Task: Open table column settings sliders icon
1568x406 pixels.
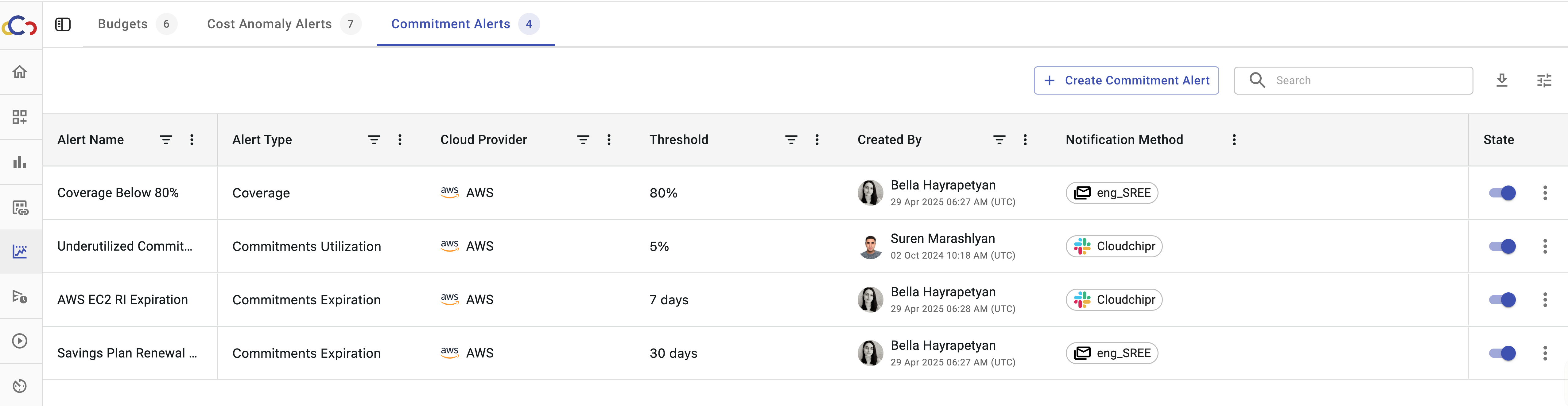Action: coord(1544,80)
